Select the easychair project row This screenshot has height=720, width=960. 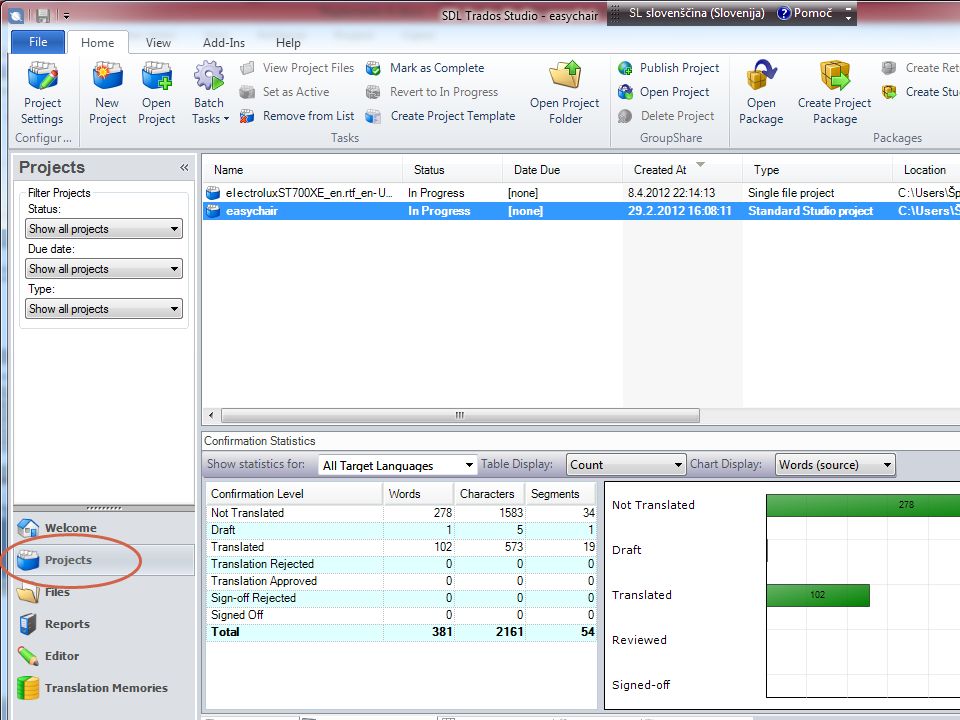click(x=582, y=211)
